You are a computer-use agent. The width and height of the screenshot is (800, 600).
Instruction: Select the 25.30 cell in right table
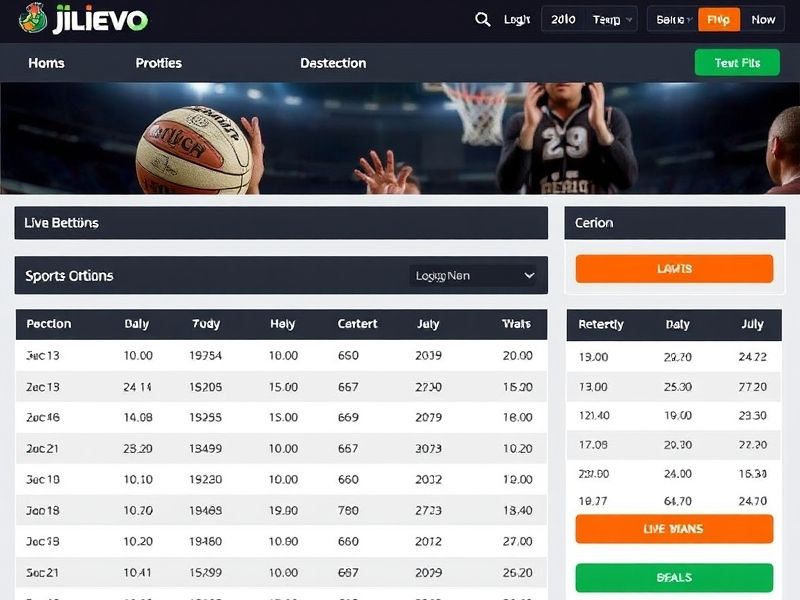click(x=678, y=387)
